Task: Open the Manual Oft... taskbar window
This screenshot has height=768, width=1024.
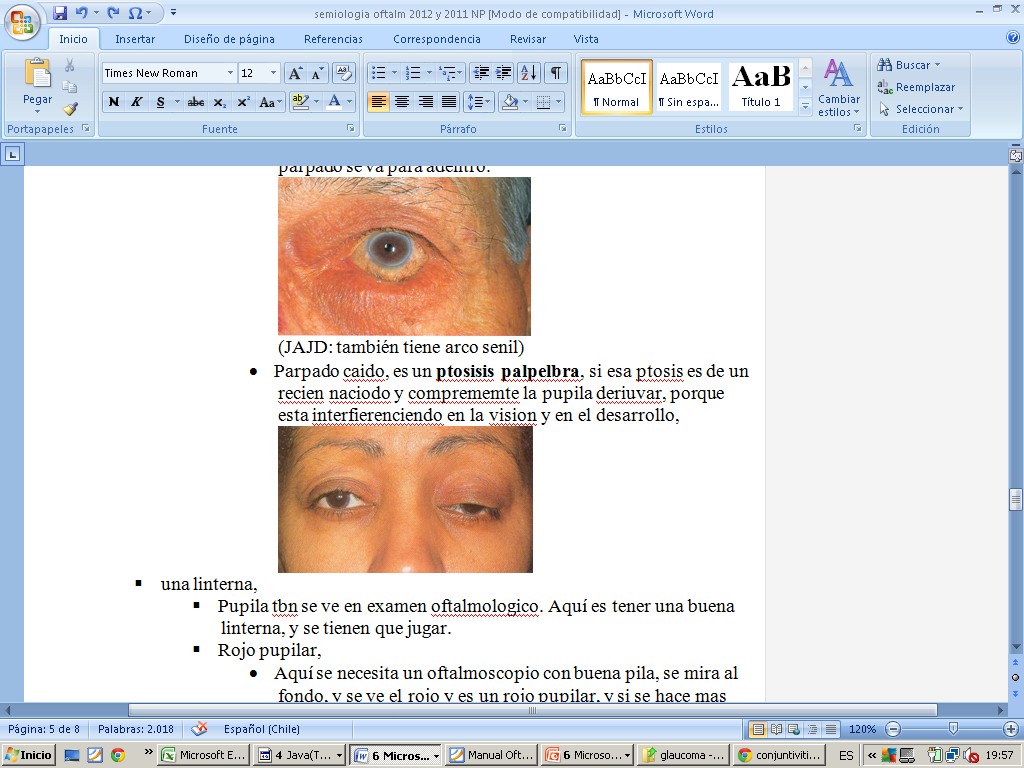Action: tap(490, 755)
